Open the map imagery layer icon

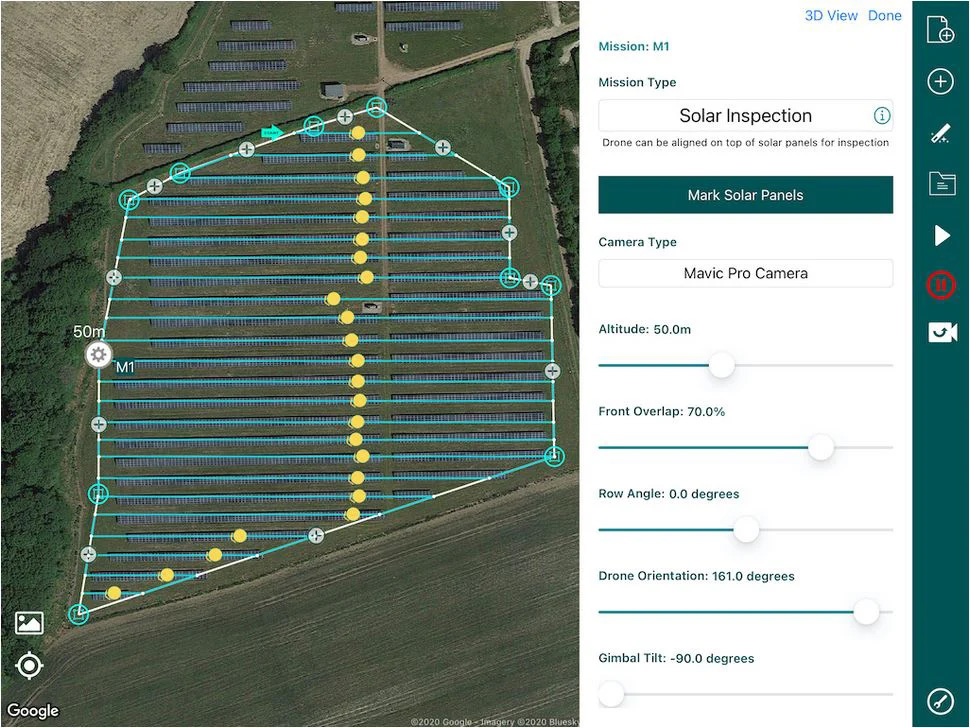coord(29,624)
